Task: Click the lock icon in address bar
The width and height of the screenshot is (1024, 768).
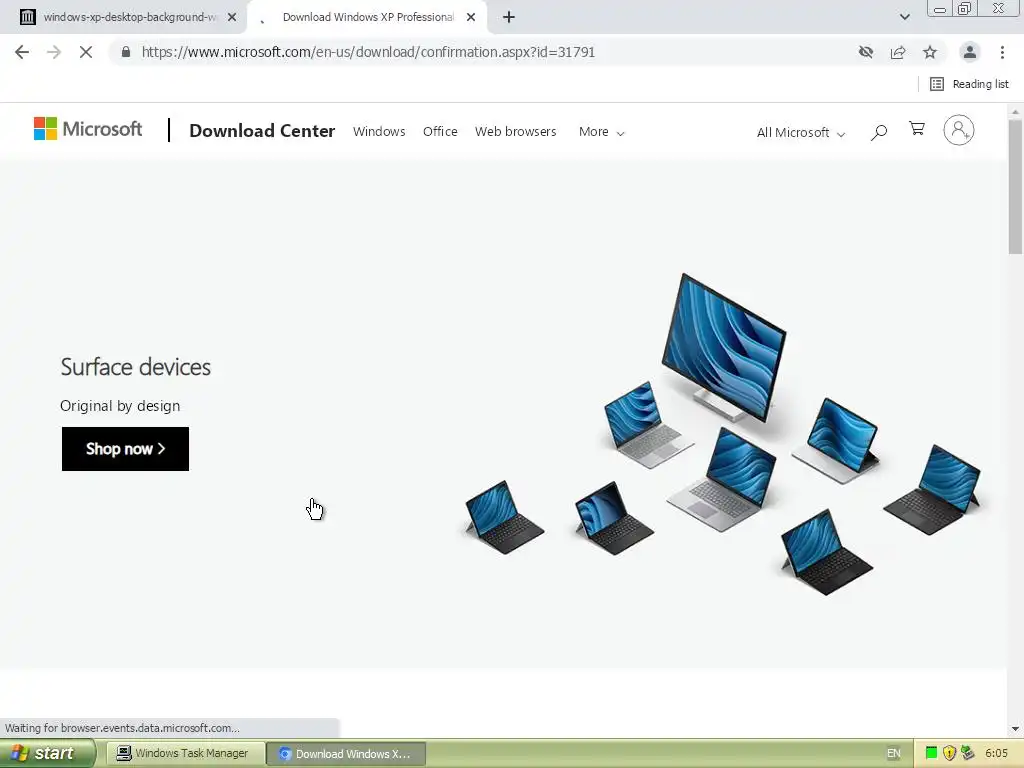Action: (x=126, y=52)
